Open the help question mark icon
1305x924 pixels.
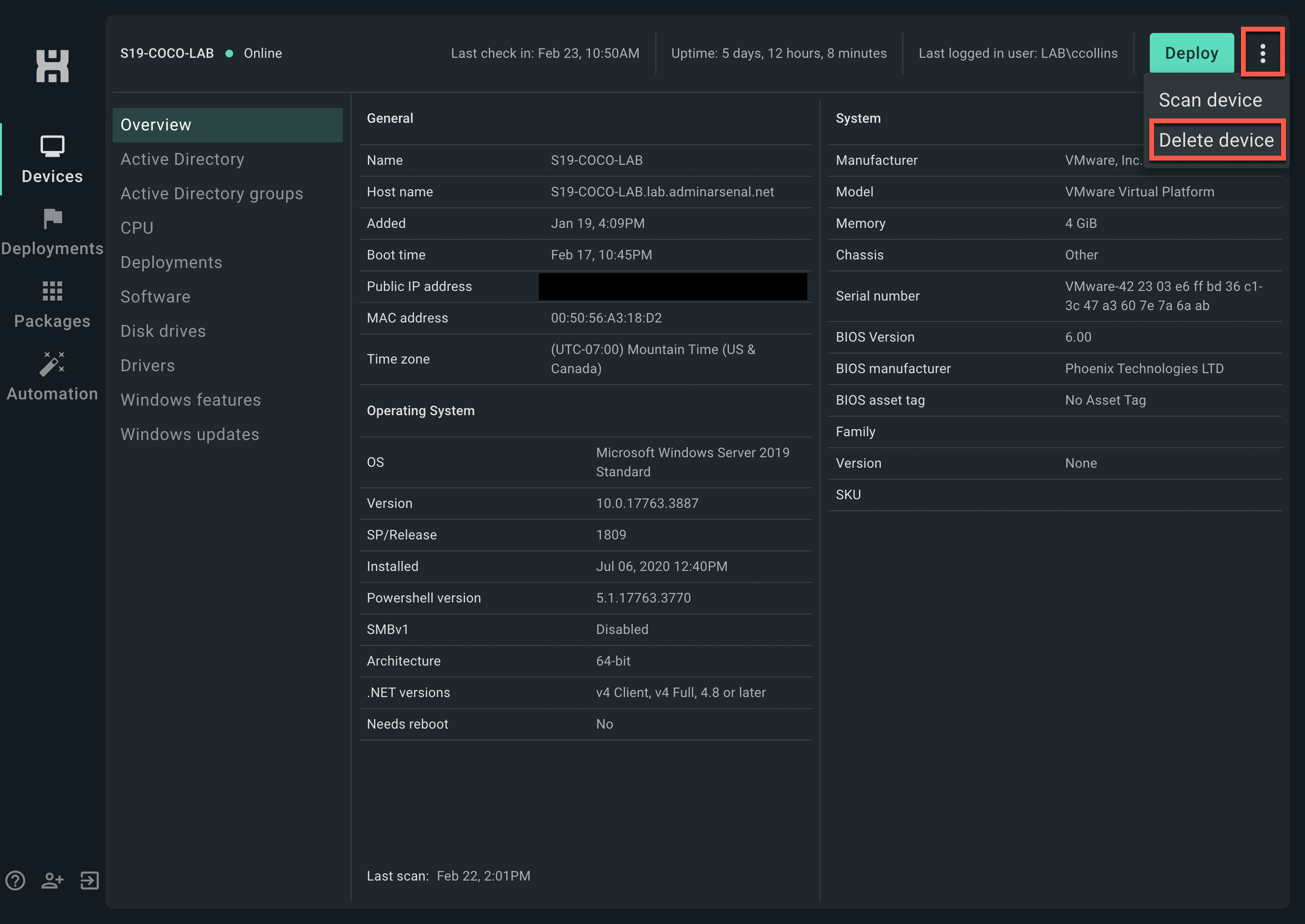coord(15,880)
